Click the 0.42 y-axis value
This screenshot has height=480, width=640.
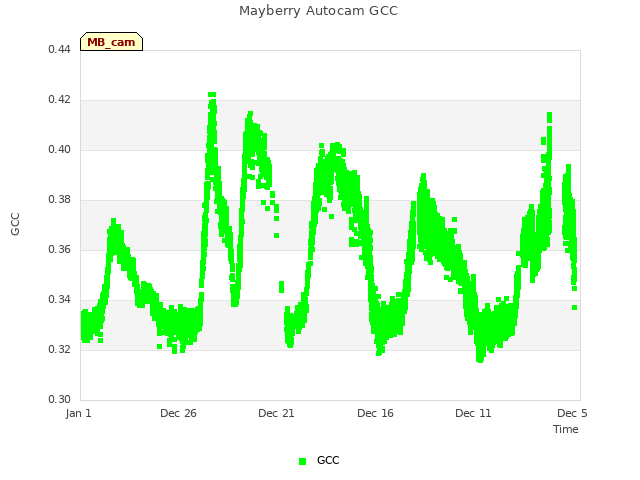(x=60, y=99)
